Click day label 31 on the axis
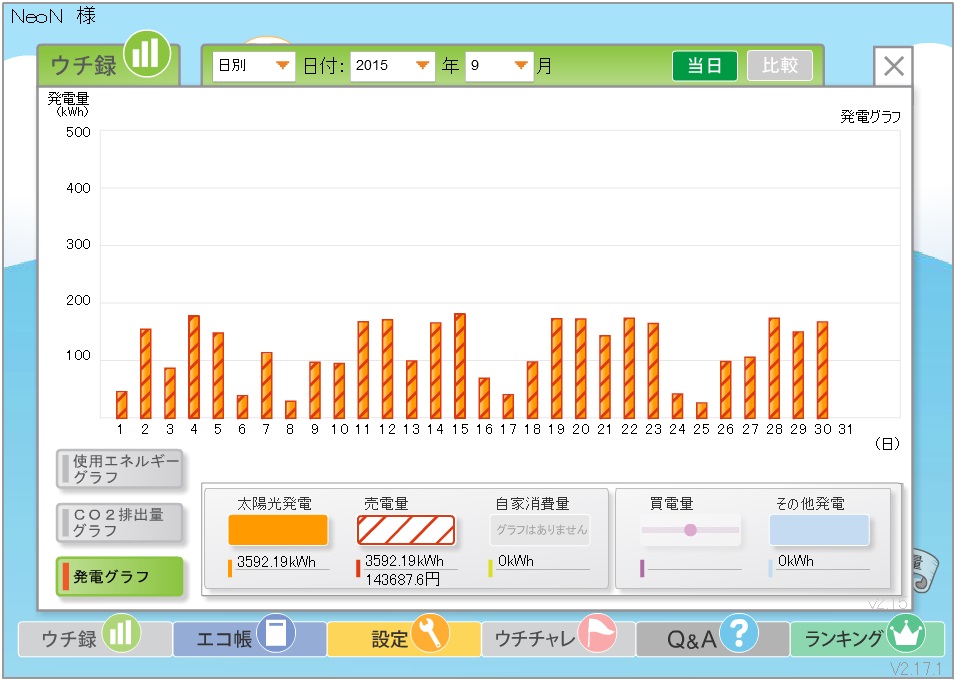The image size is (955, 681). click(x=845, y=429)
